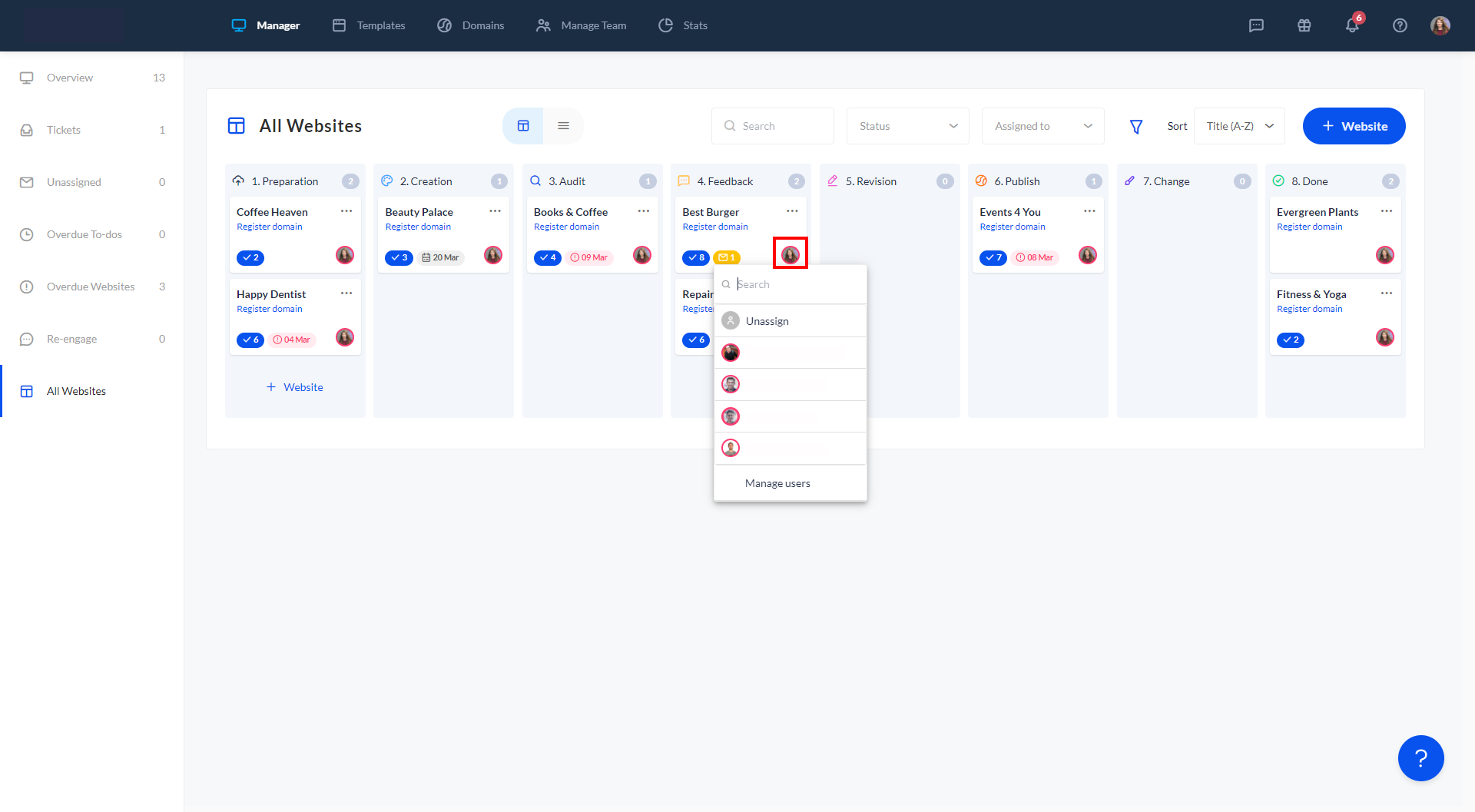The width and height of the screenshot is (1475, 812).
Task: Go to the Templates tab
Action: [x=369, y=25]
